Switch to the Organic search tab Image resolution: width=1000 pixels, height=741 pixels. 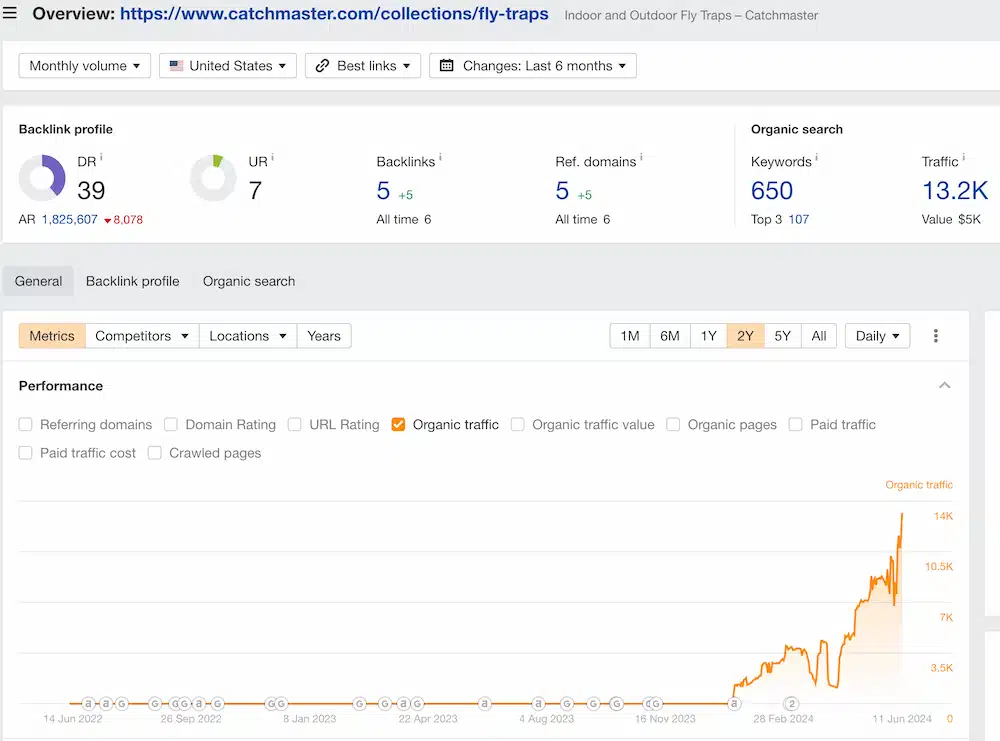(x=248, y=281)
